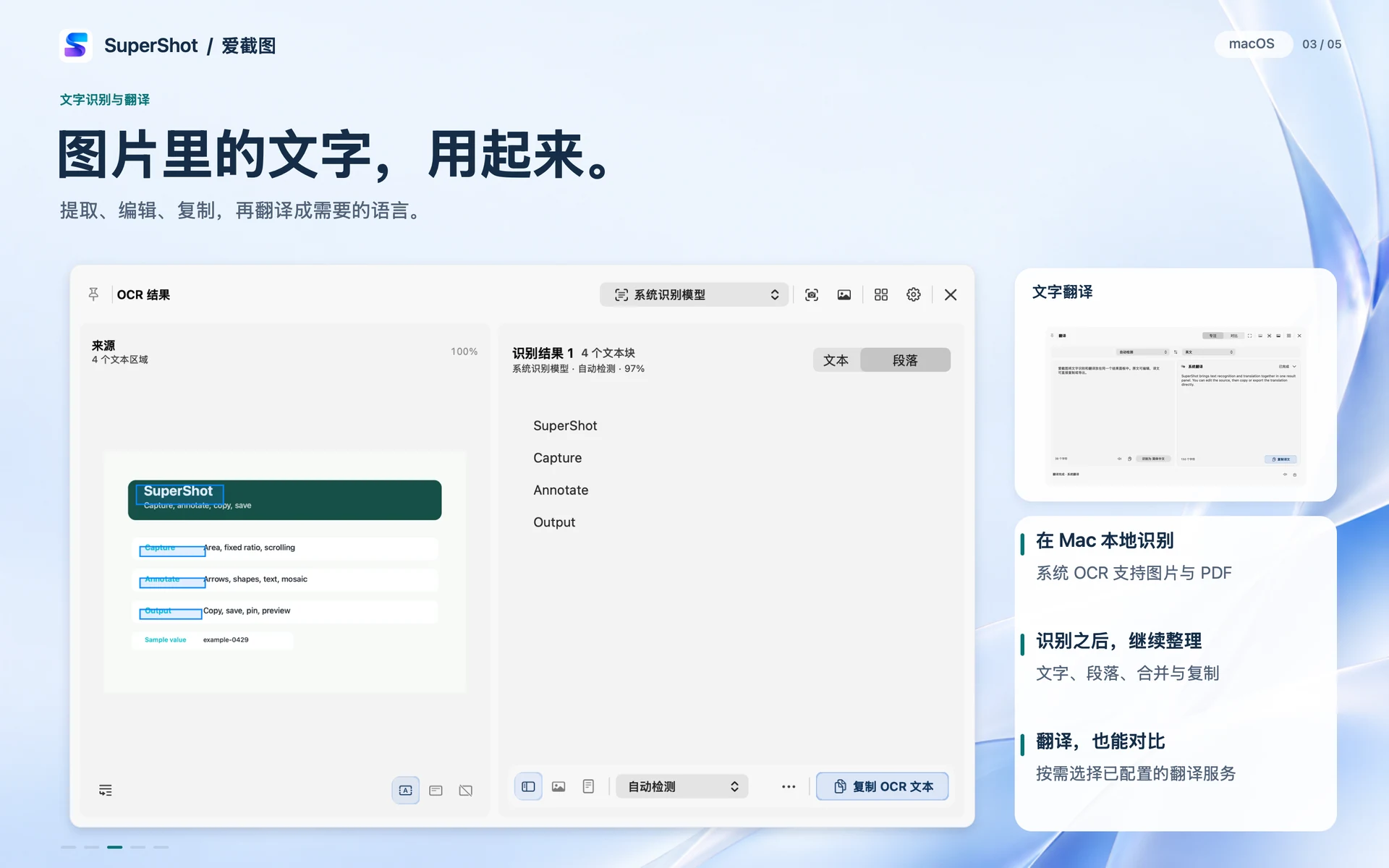Click the last page indicator dot

coord(161,847)
